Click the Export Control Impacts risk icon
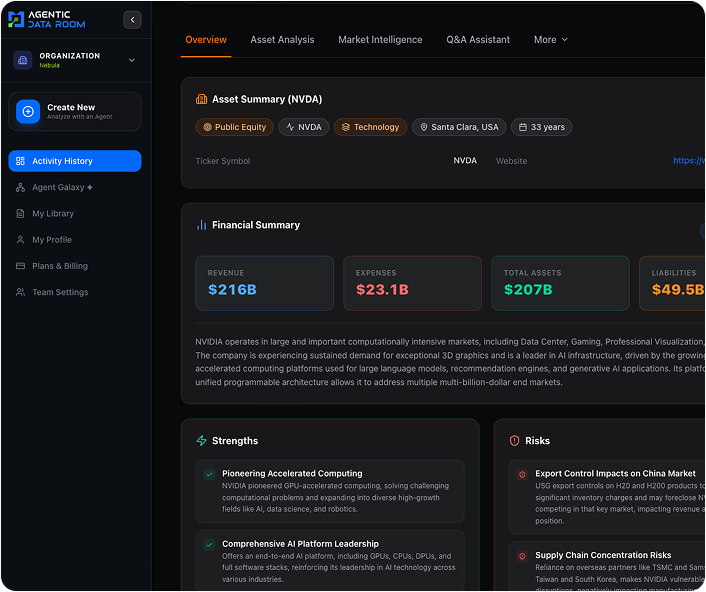Viewport: 706px width, 592px height. coord(522,475)
